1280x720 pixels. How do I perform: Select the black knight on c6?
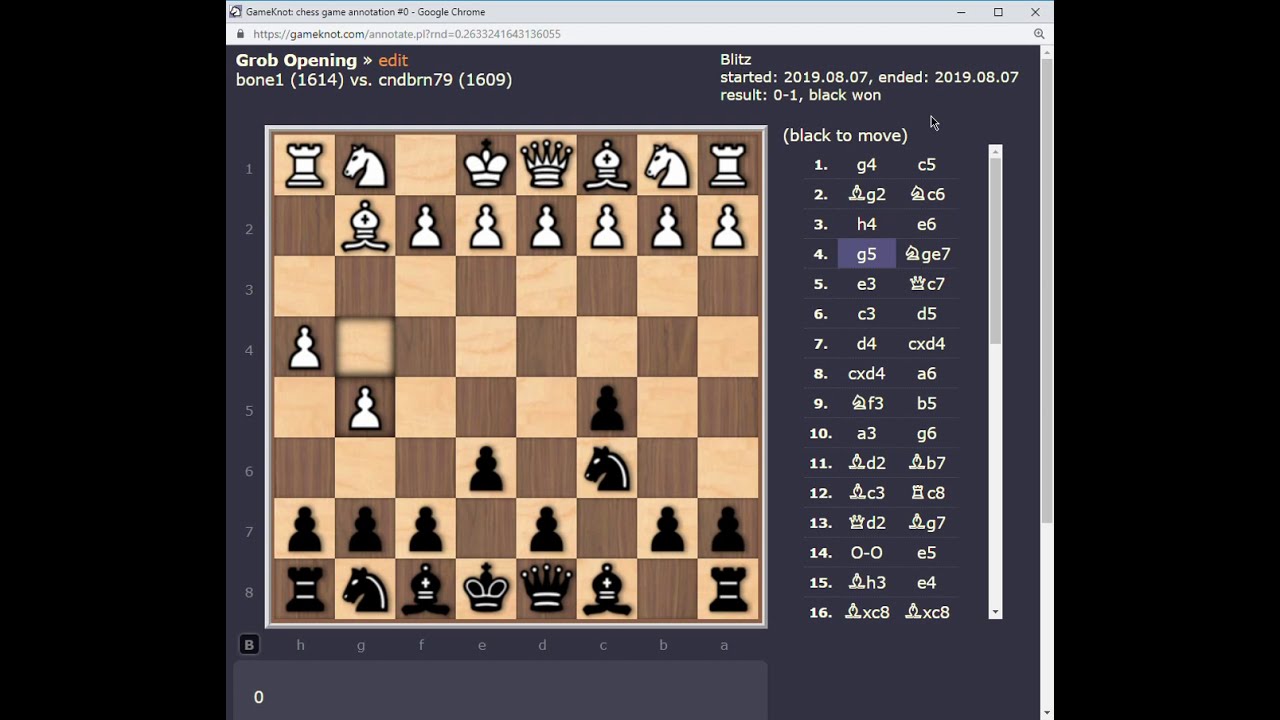tap(607, 468)
